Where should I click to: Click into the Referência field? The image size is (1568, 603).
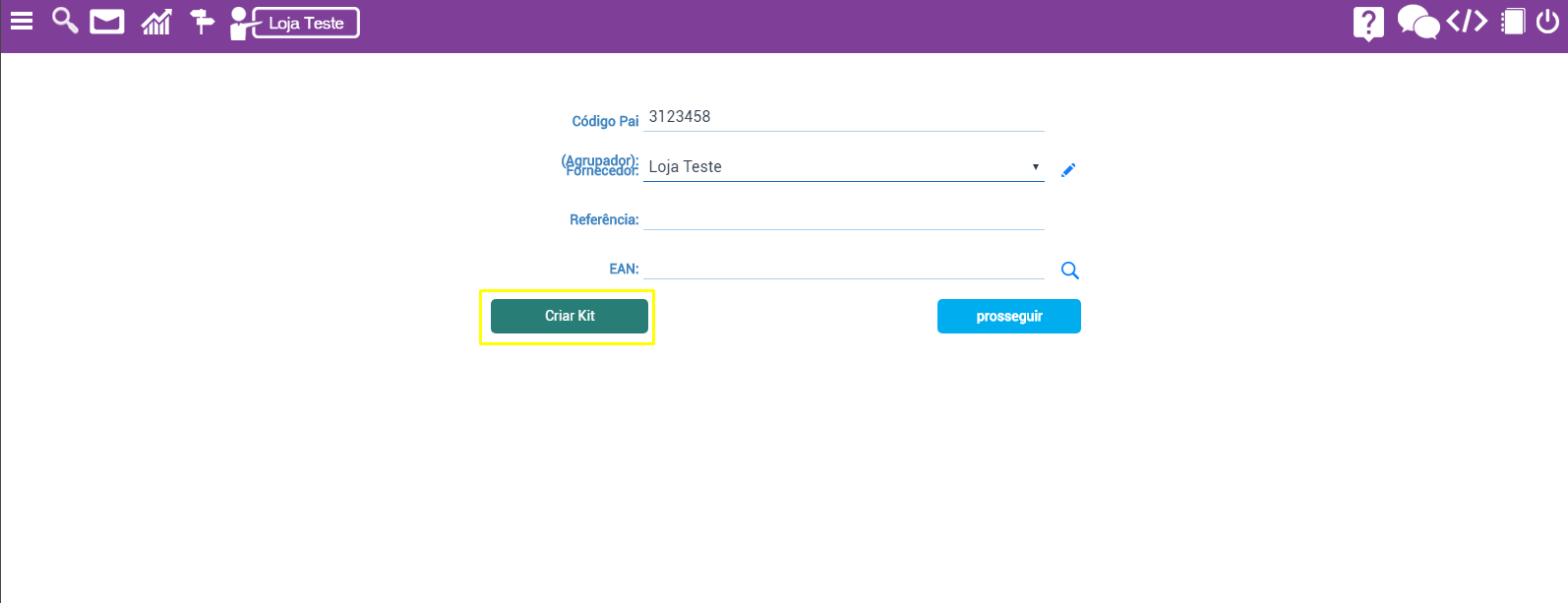[x=843, y=218]
